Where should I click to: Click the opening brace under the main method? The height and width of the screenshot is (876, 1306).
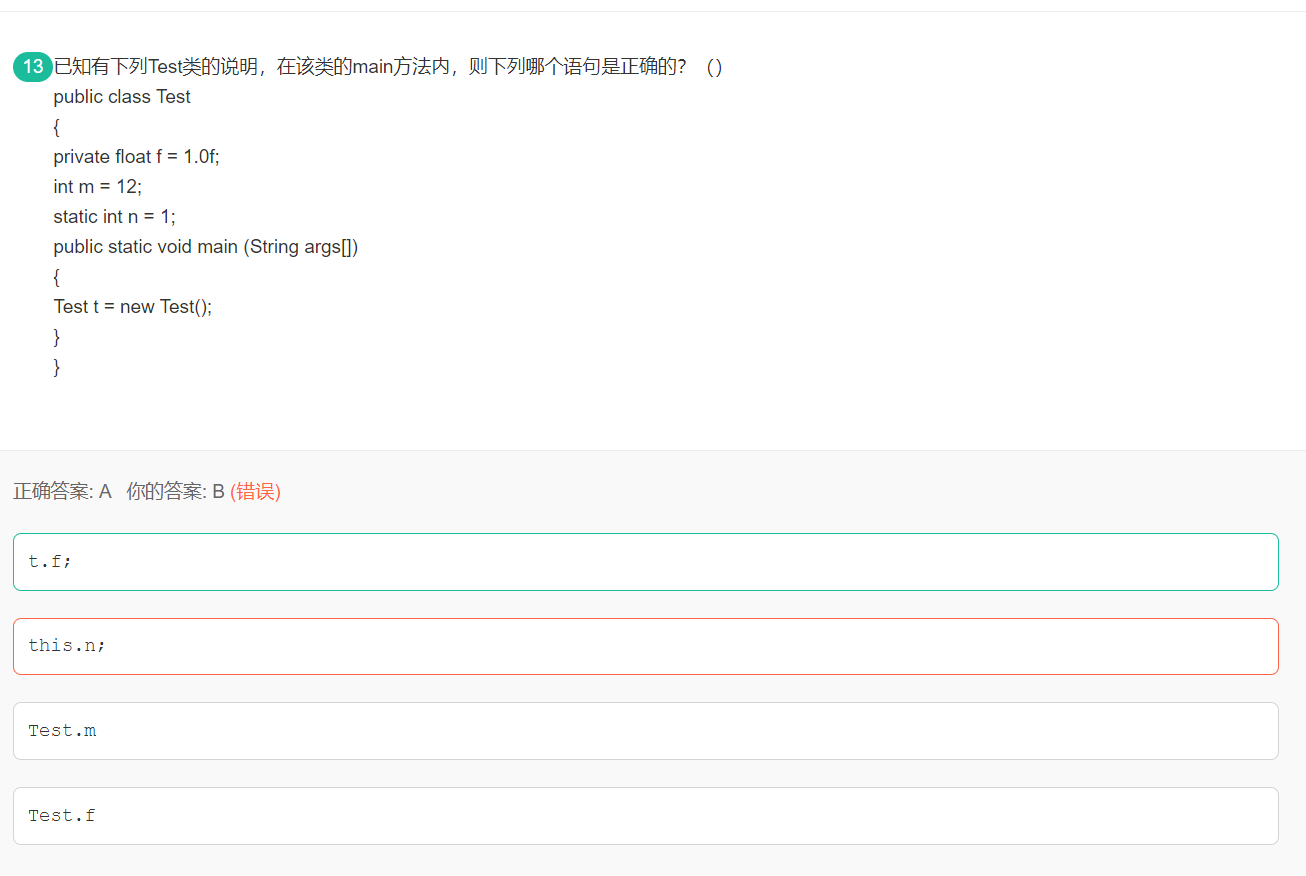(57, 277)
